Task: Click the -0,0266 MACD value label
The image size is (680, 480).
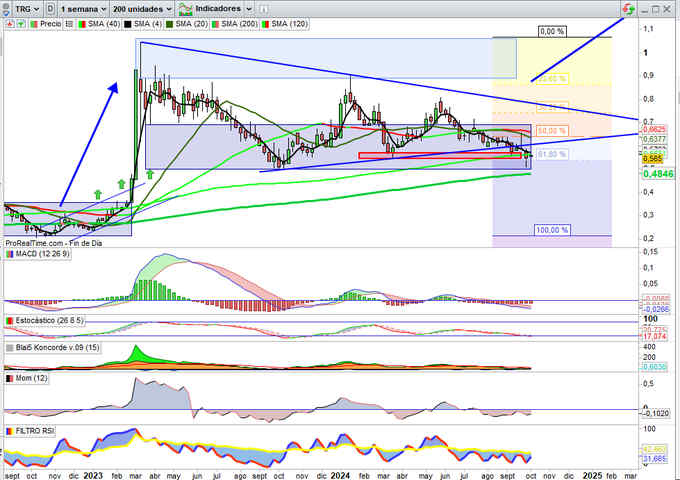Action: (x=657, y=309)
